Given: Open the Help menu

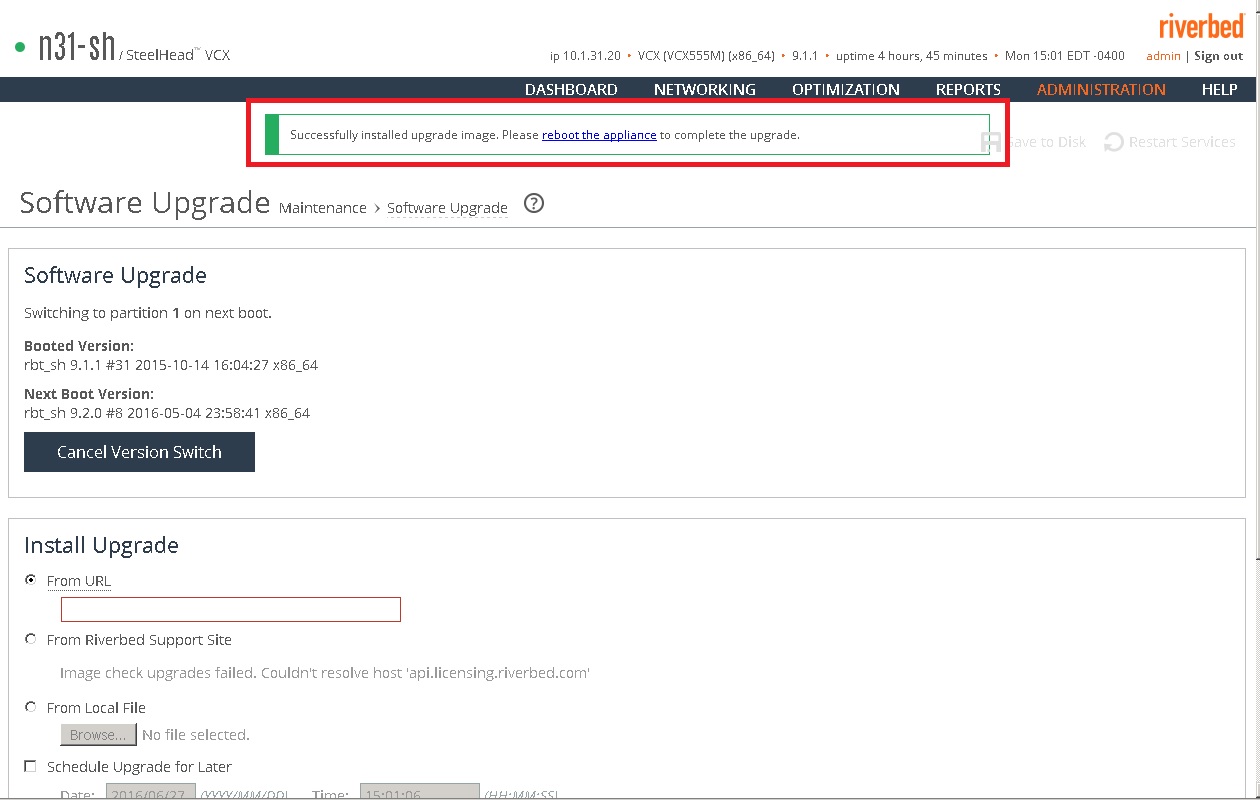Looking at the screenshot, I should pos(1219,90).
